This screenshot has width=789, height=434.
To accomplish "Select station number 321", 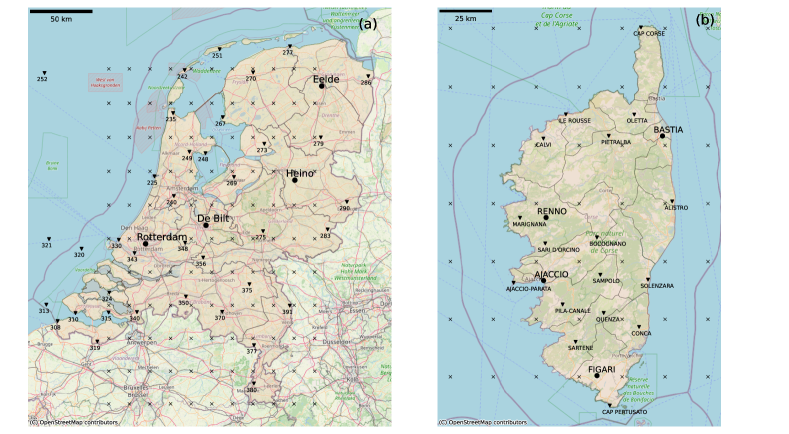I will 46,246.
